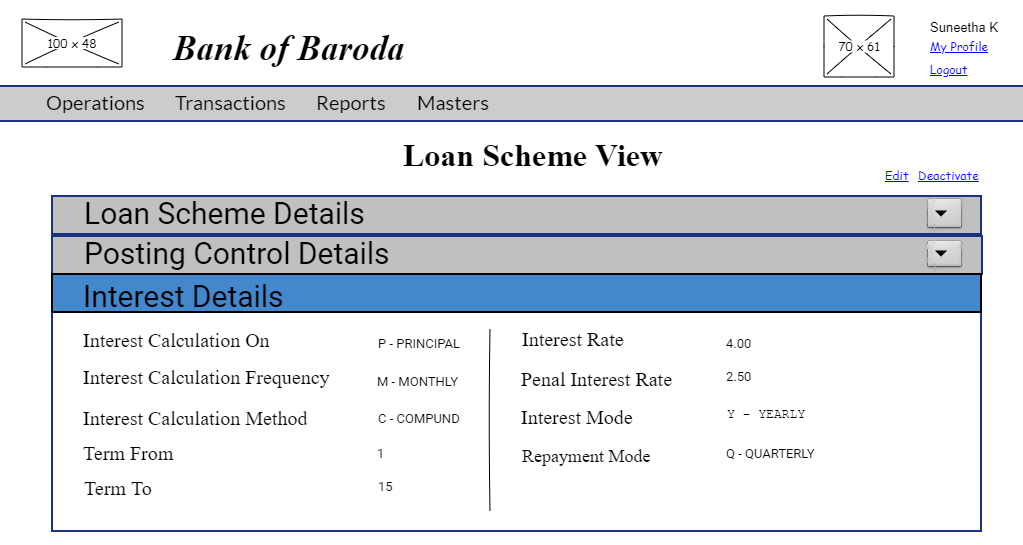Select the Term From value 1
This screenshot has height=545, width=1023.
[380, 453]
